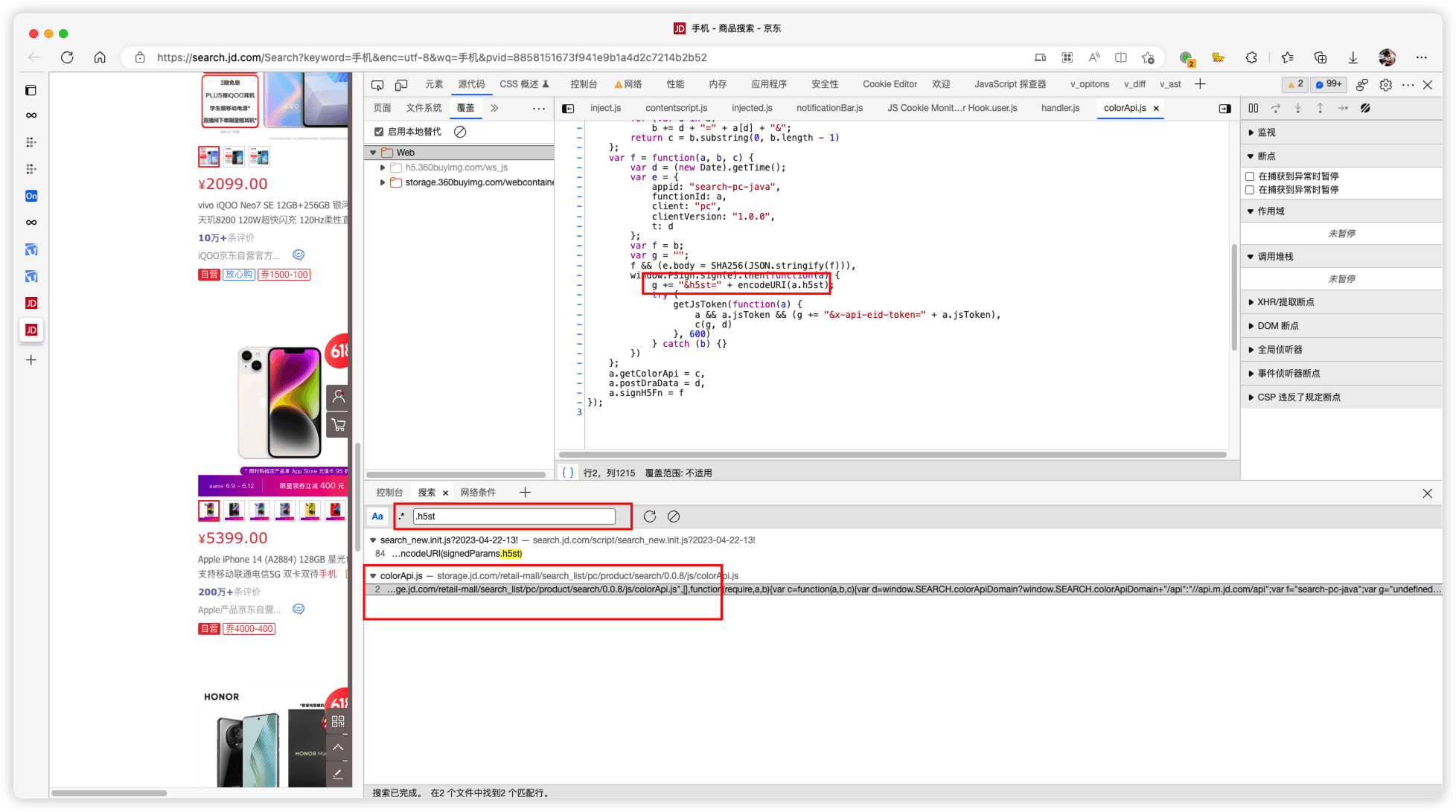
Task: Open the inject.js file tab
Action: point(605,108)
